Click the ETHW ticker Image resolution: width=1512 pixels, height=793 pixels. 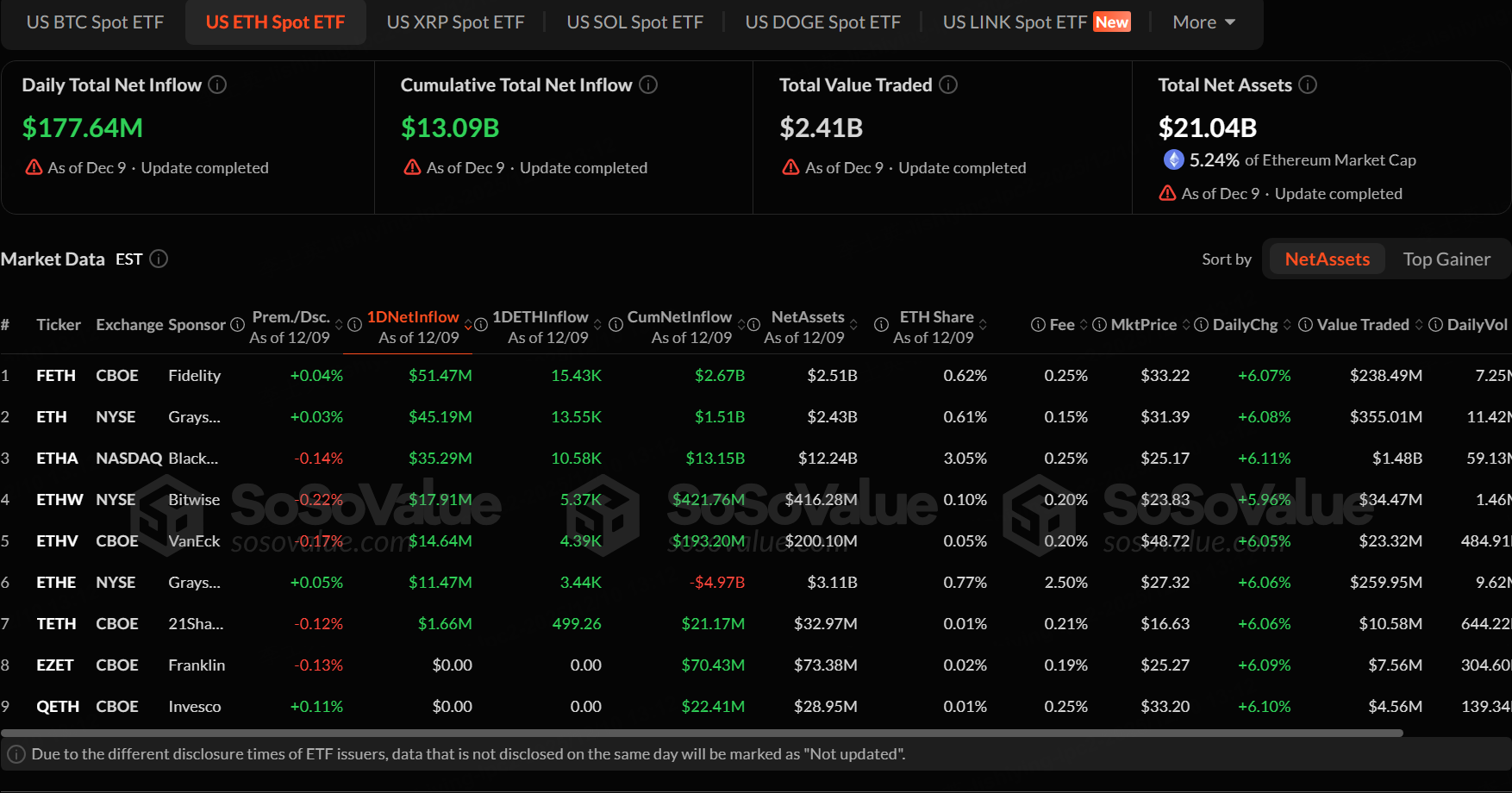(x=59, y=500)
